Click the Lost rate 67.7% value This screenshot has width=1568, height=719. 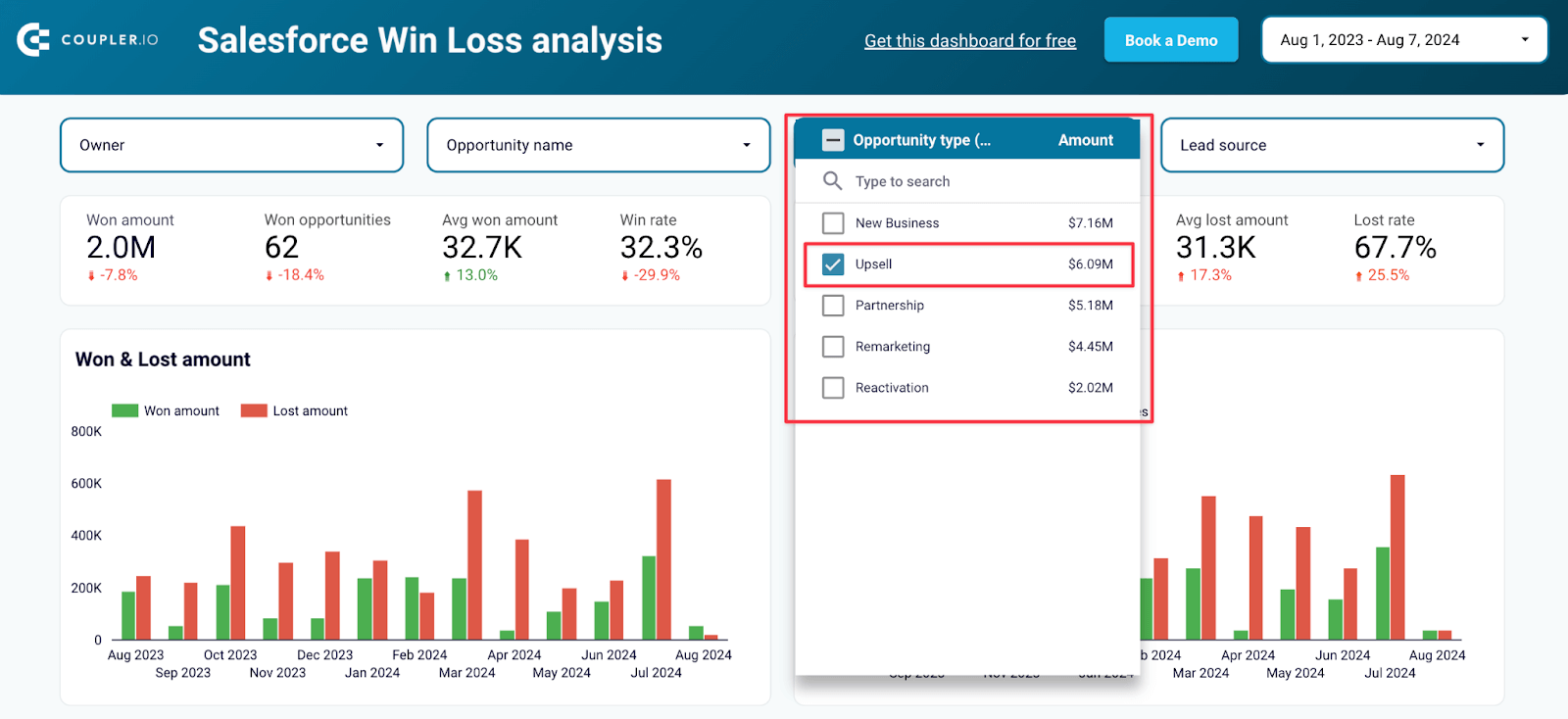[1396, 248]
